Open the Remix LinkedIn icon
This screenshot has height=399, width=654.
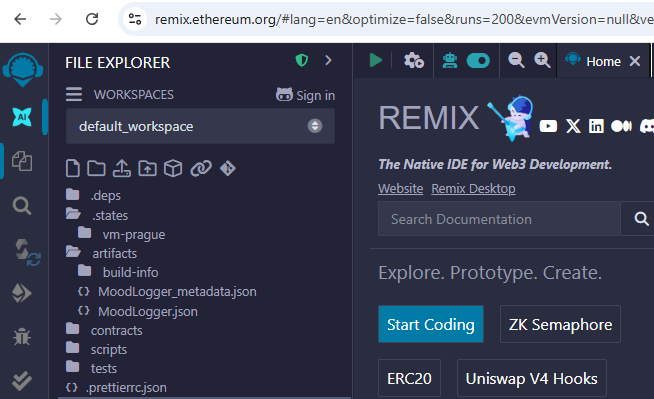pos(596,126)
